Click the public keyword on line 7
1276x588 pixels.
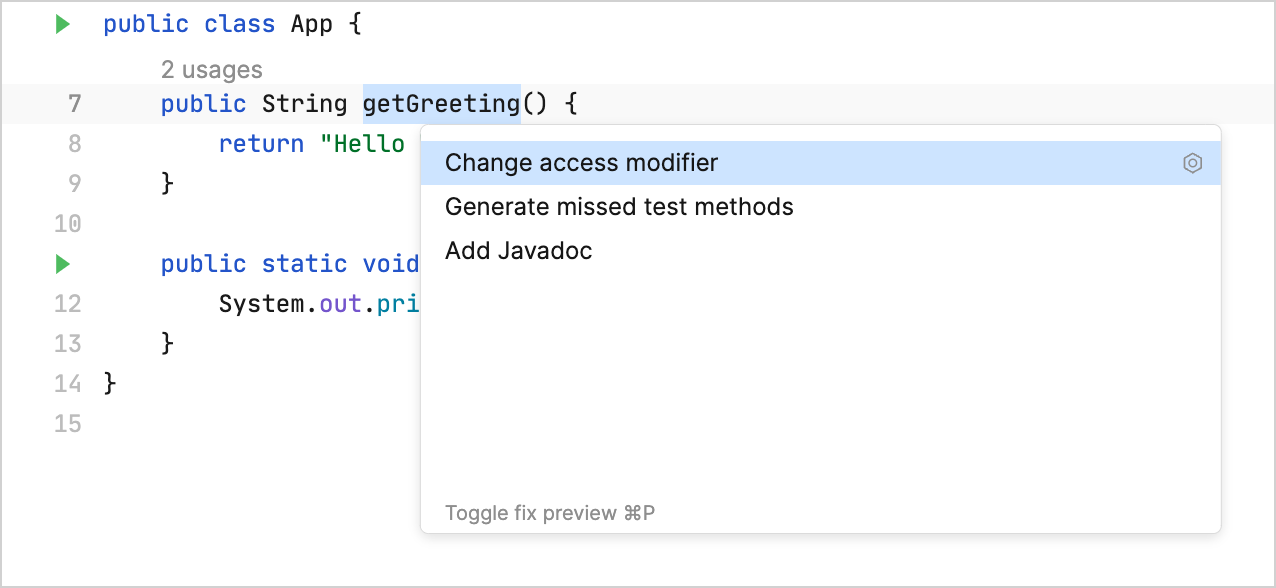[203, 103]
